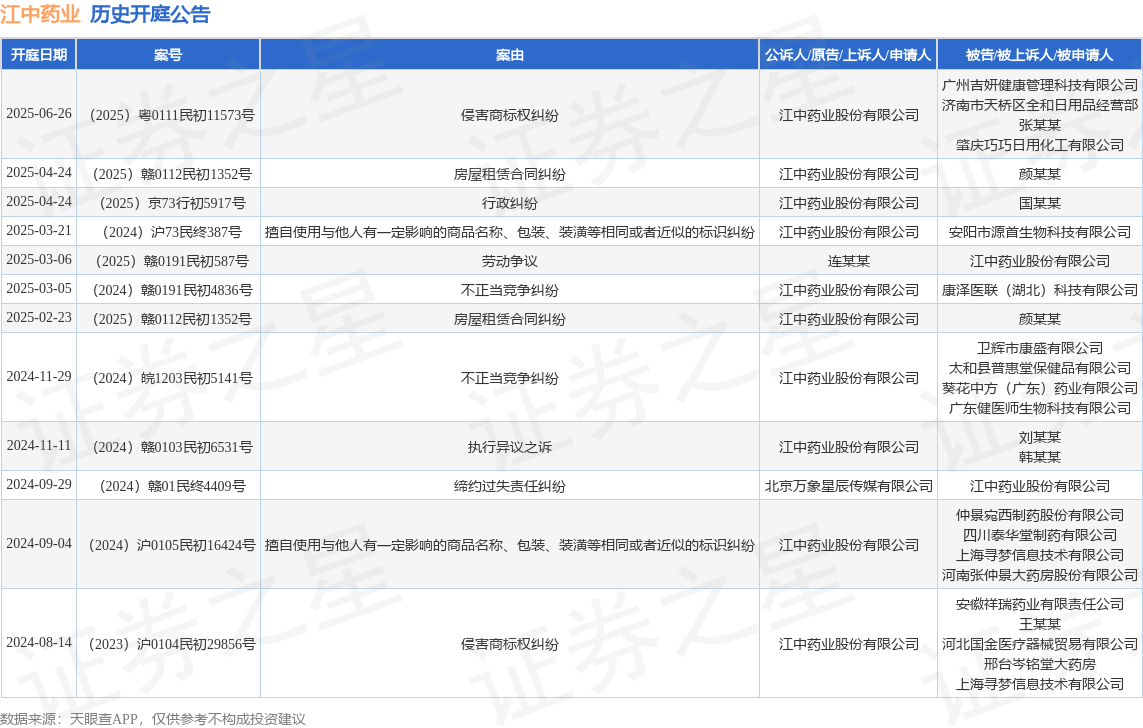Click the 江中药业 title text
Viewport: 1143px width, 728px height.
click(41, 15)
